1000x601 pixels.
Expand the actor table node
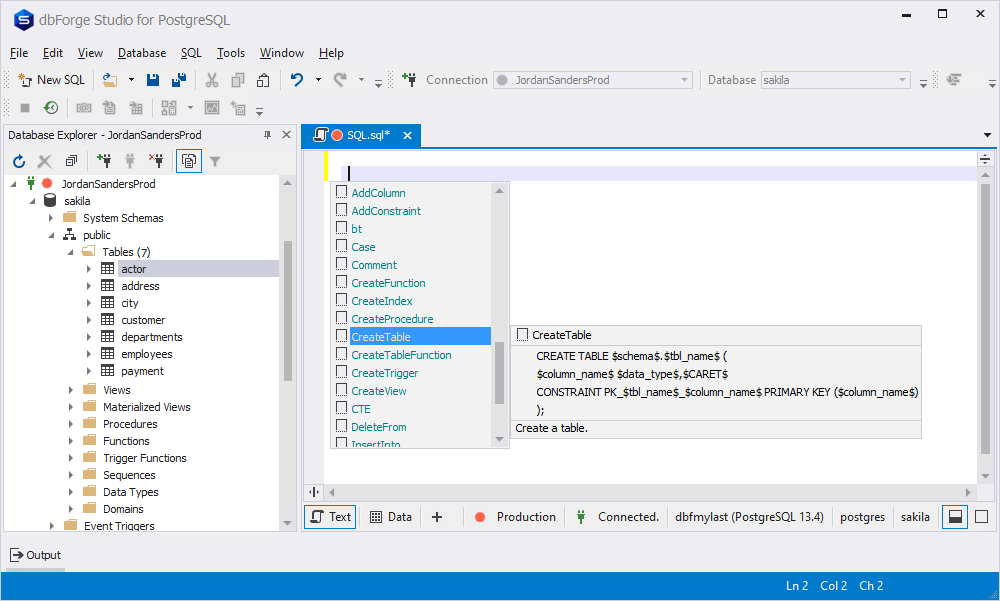(89, 269)
